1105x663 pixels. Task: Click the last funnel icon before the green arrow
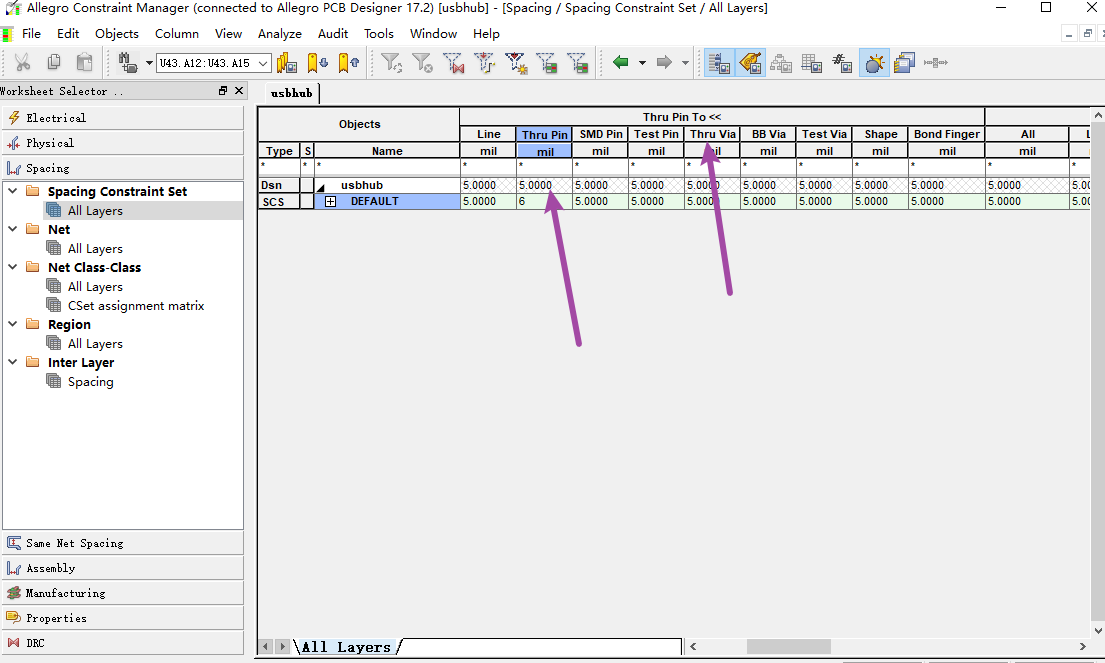point(578,63)
